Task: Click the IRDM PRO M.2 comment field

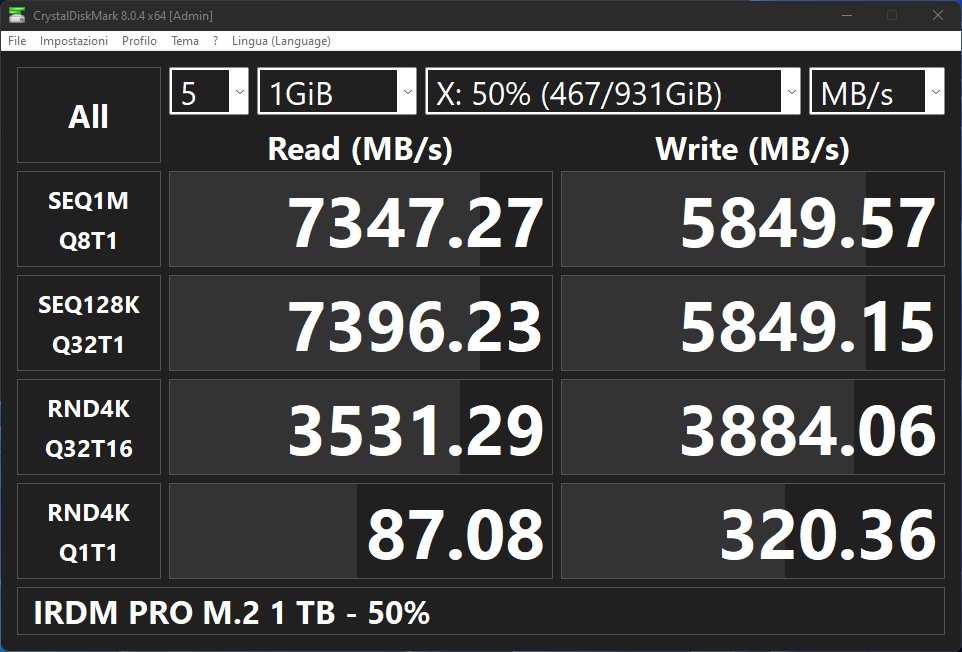Action: pyautogui.click(x=481, y=612)
